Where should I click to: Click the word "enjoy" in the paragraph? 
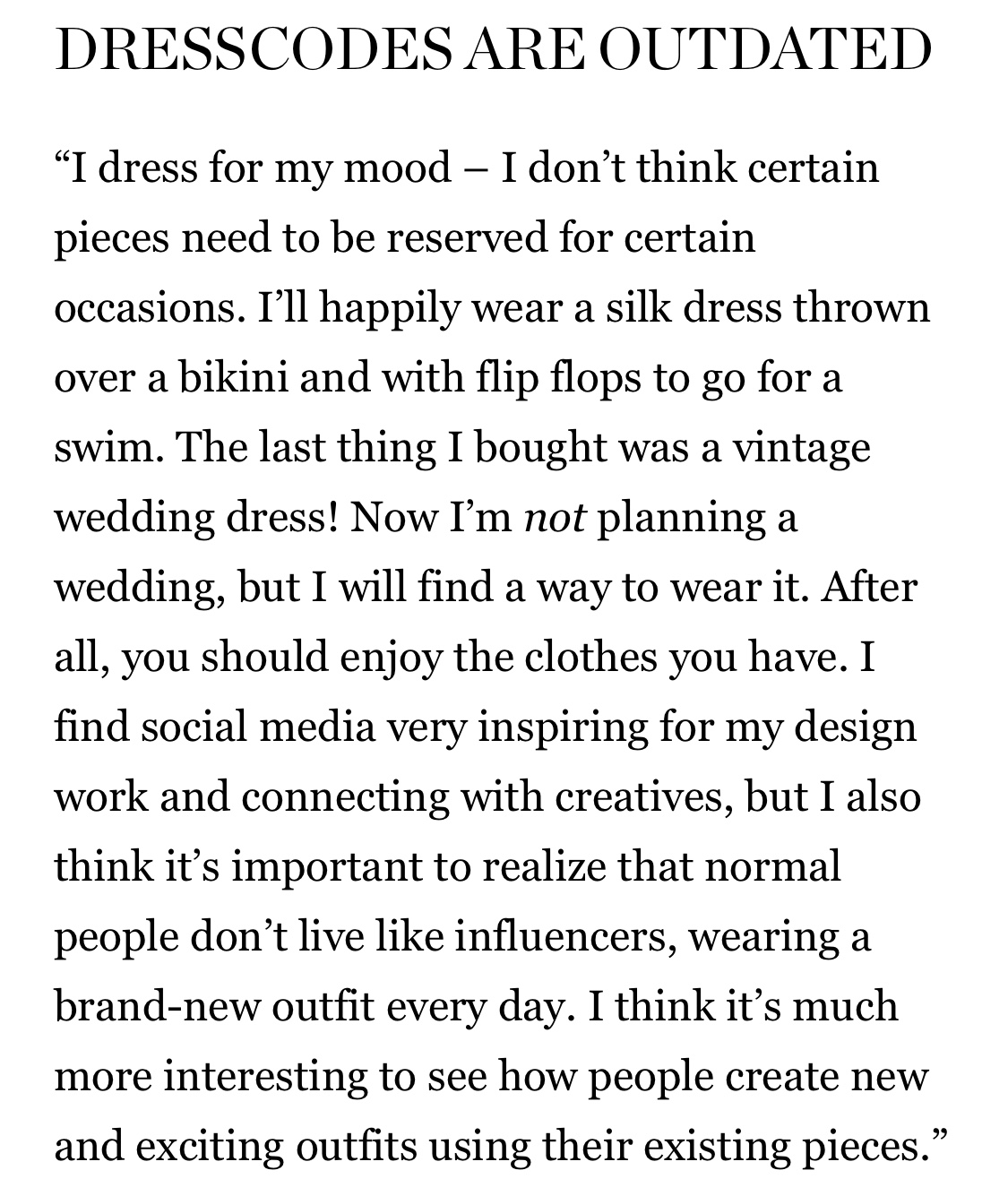(x=389, y=658)
